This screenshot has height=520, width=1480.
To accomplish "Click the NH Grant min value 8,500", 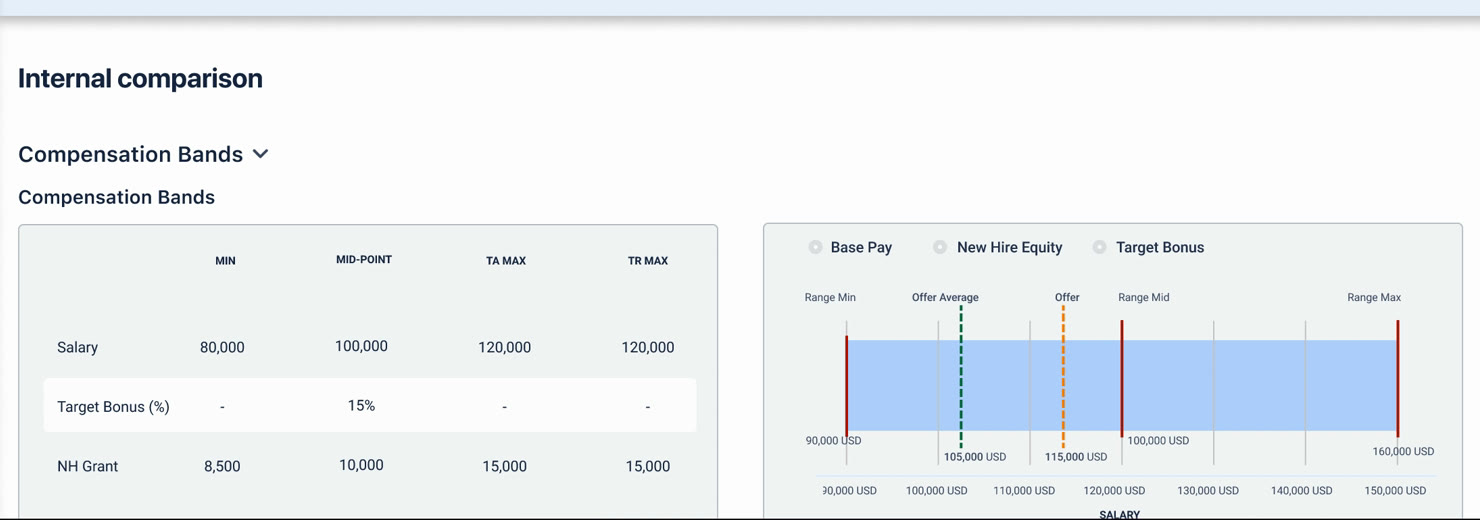I will [222, 466].
